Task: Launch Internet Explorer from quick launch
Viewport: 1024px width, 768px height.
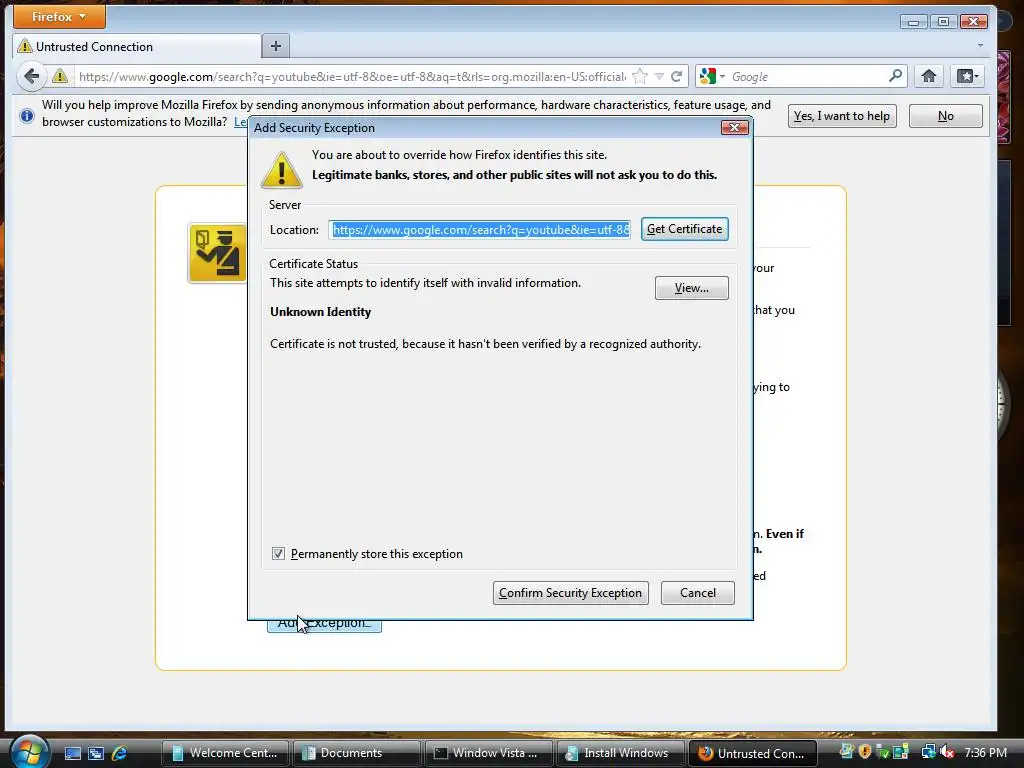Action: point(120,753)
